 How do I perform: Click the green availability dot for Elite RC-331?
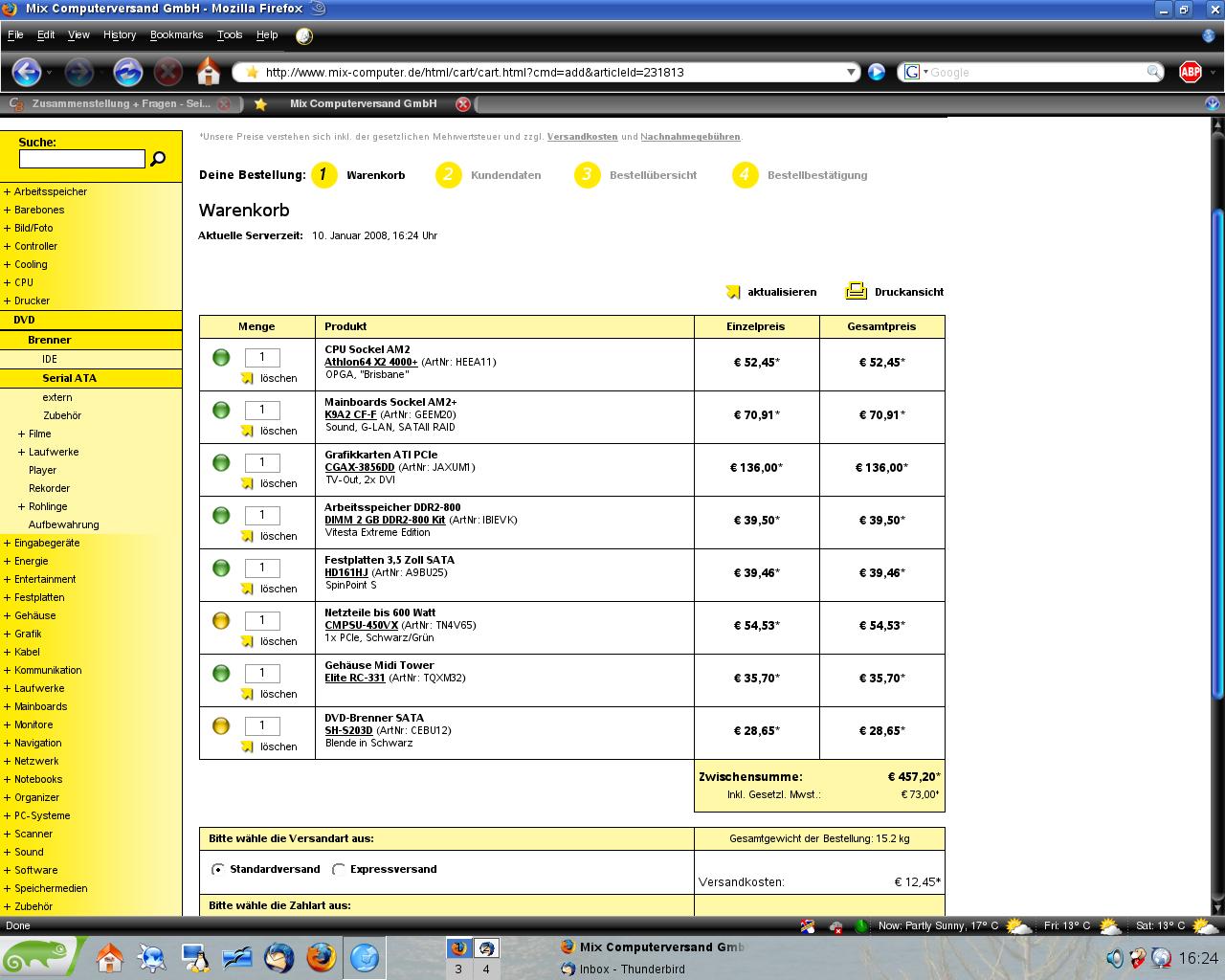221,673
